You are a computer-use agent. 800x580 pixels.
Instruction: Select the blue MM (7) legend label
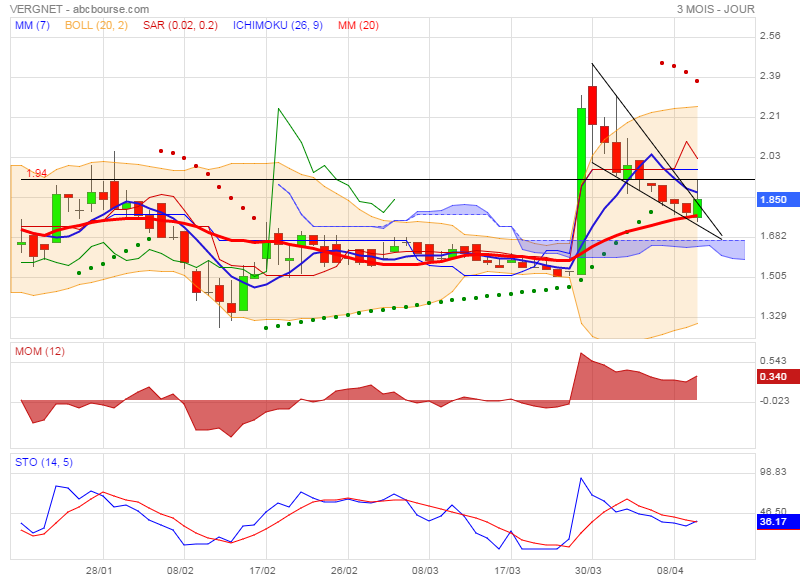pos(32,25)
